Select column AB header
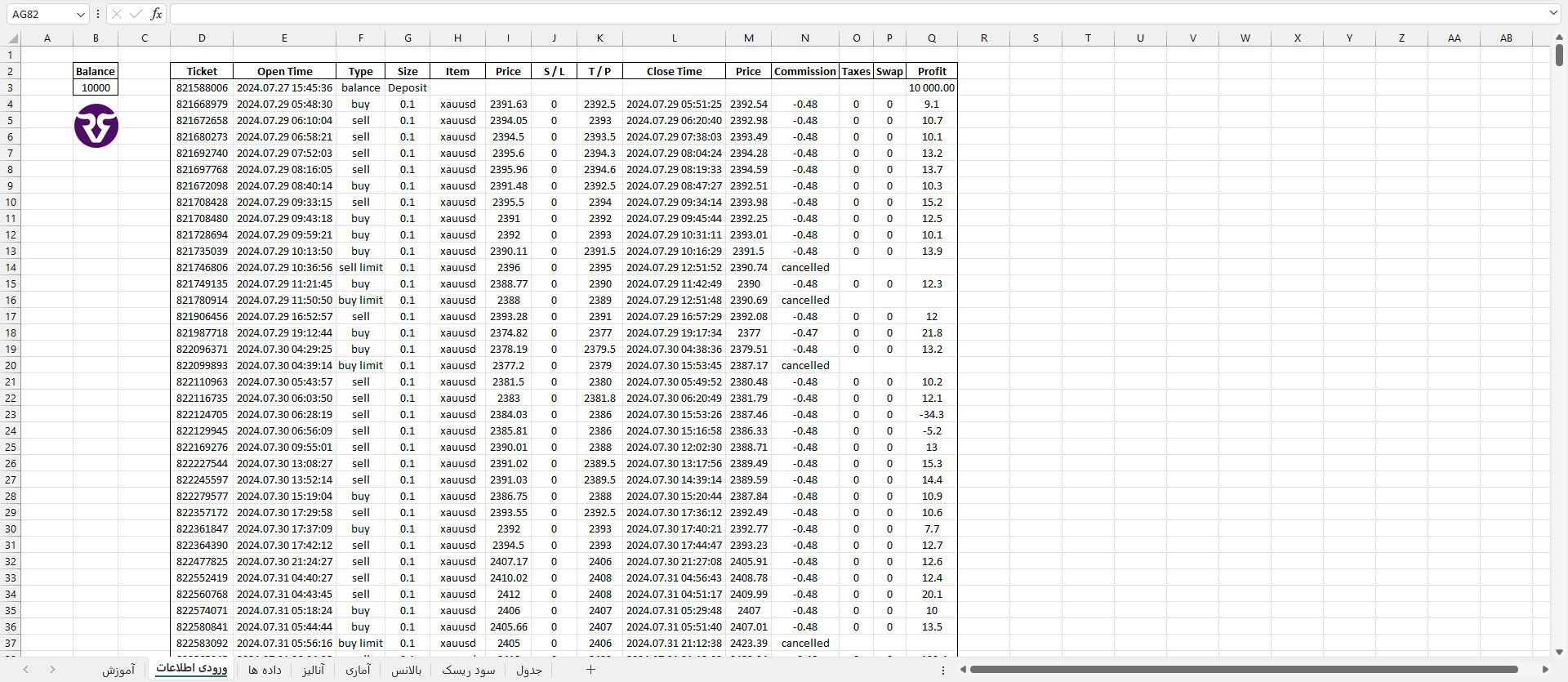 coord(1506,38)
